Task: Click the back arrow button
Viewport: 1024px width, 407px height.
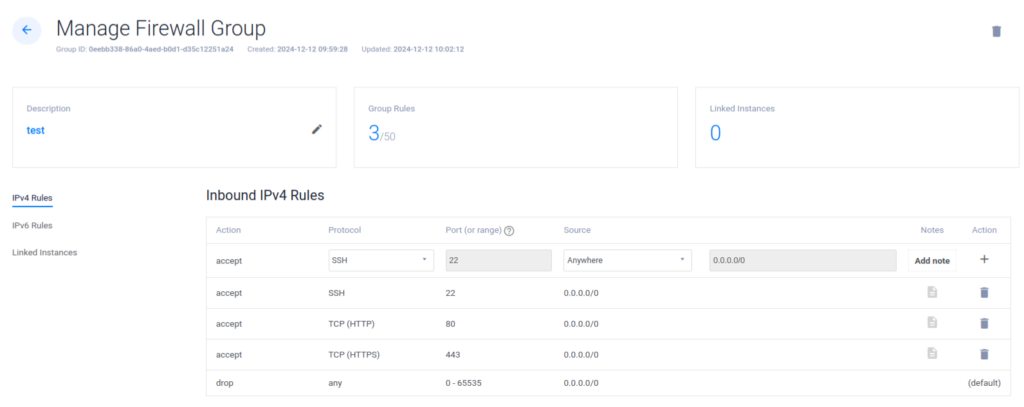Action: [26, 30]
